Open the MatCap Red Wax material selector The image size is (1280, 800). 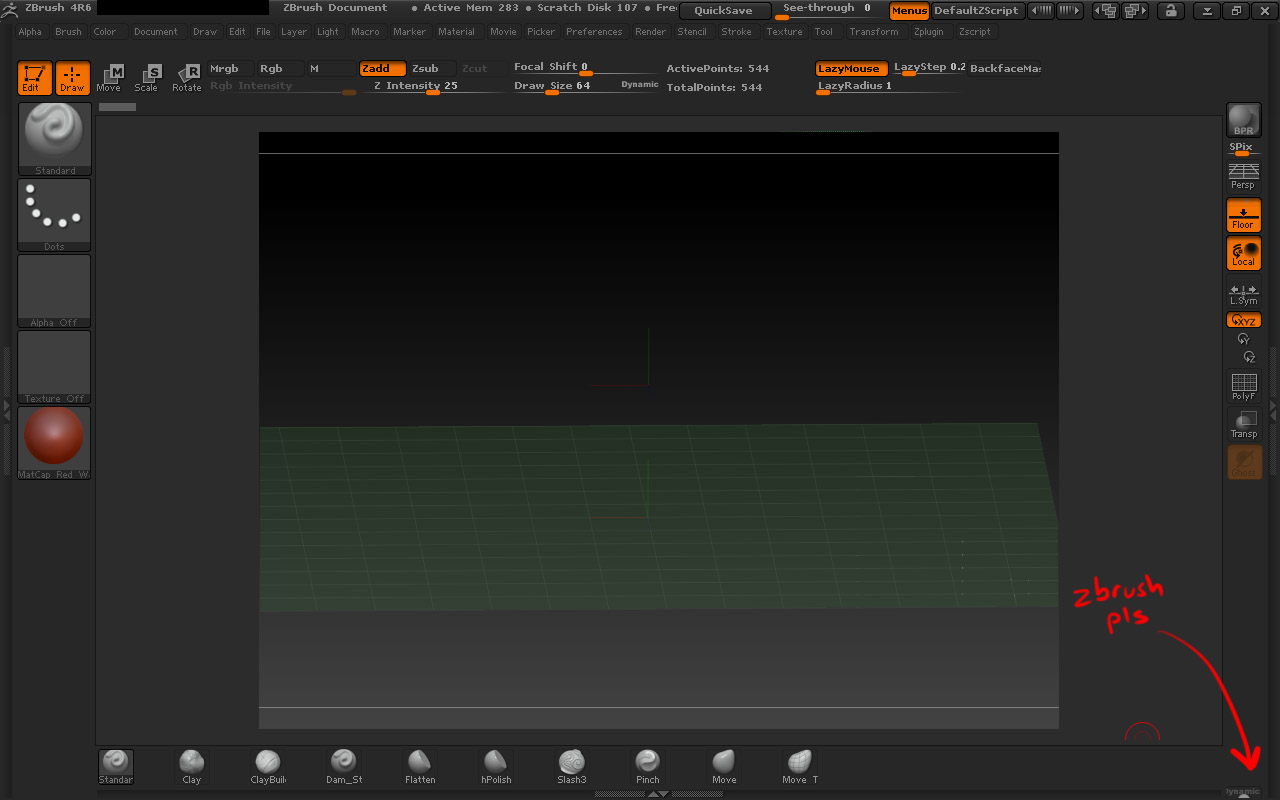click(x=54, y=443)
